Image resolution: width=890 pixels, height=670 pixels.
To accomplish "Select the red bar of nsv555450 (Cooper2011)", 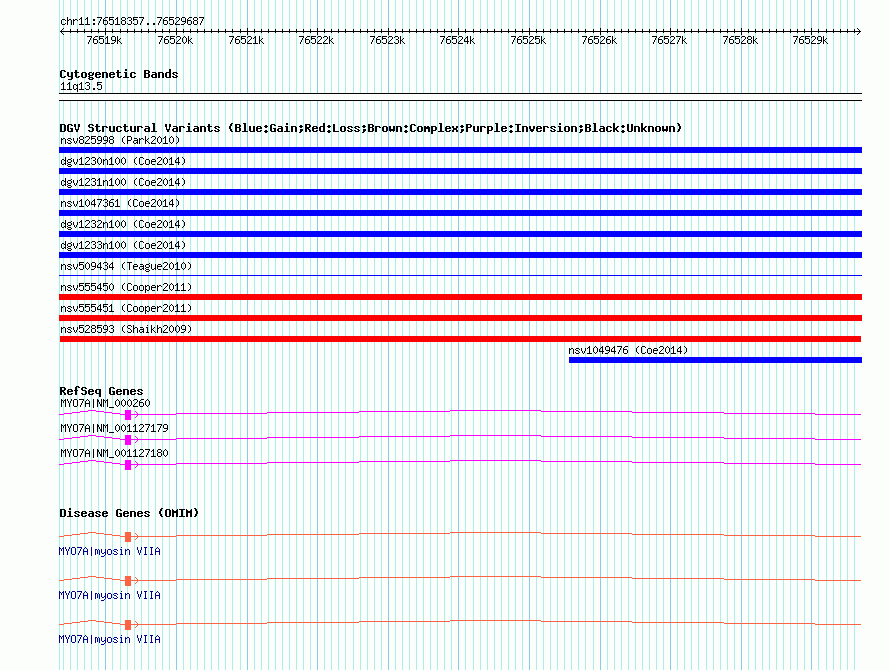I will (x=460, y=297).
